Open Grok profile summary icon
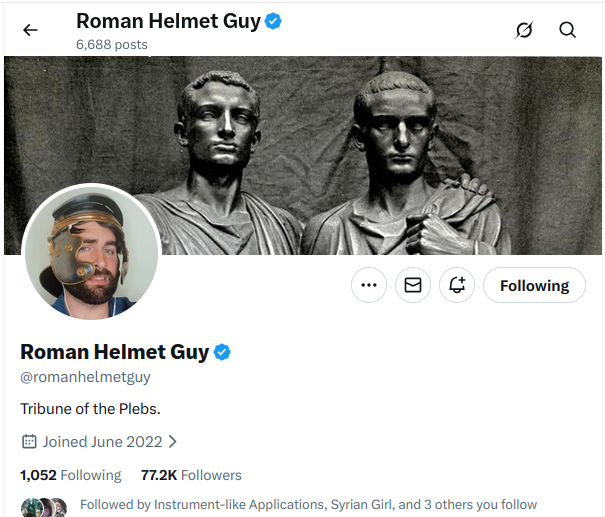The image size is (605, 517). (524, 30)
